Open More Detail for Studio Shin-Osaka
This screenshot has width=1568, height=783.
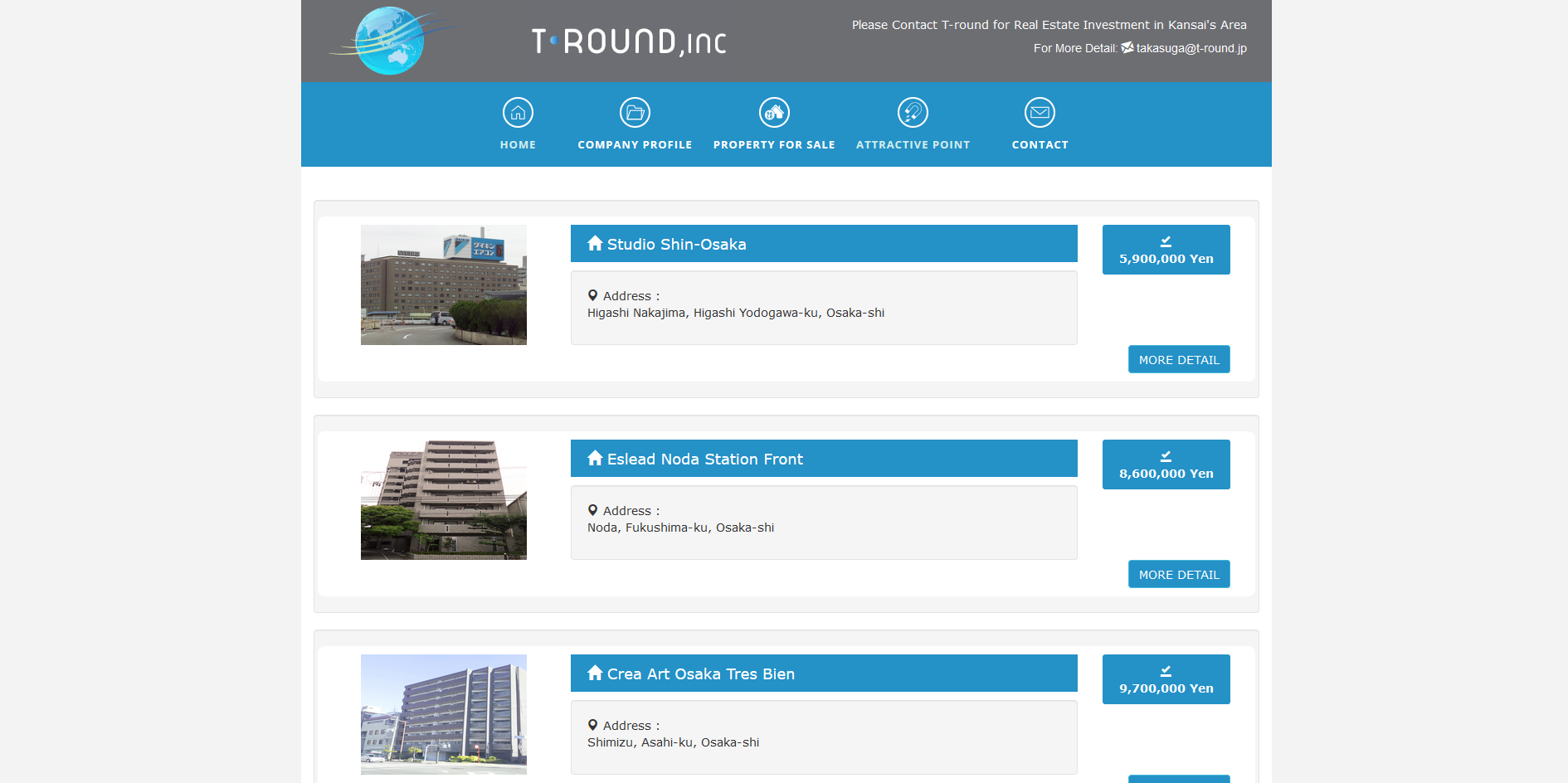[1178, 359]
